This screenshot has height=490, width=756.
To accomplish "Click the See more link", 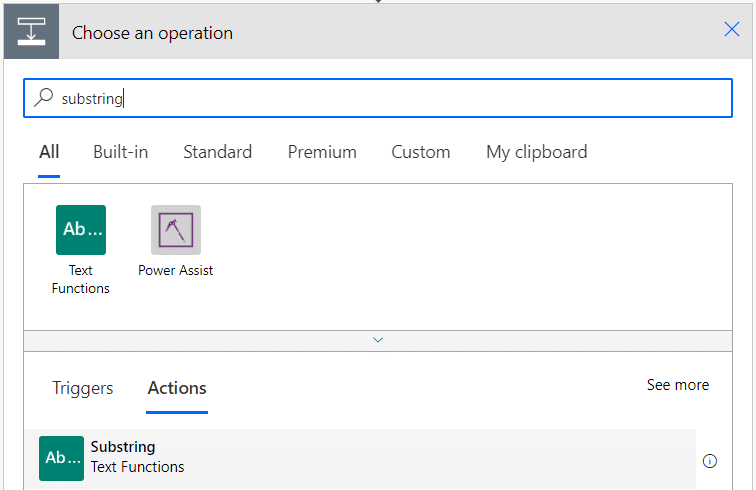I will pyautogui.click(x=678, y=385).
